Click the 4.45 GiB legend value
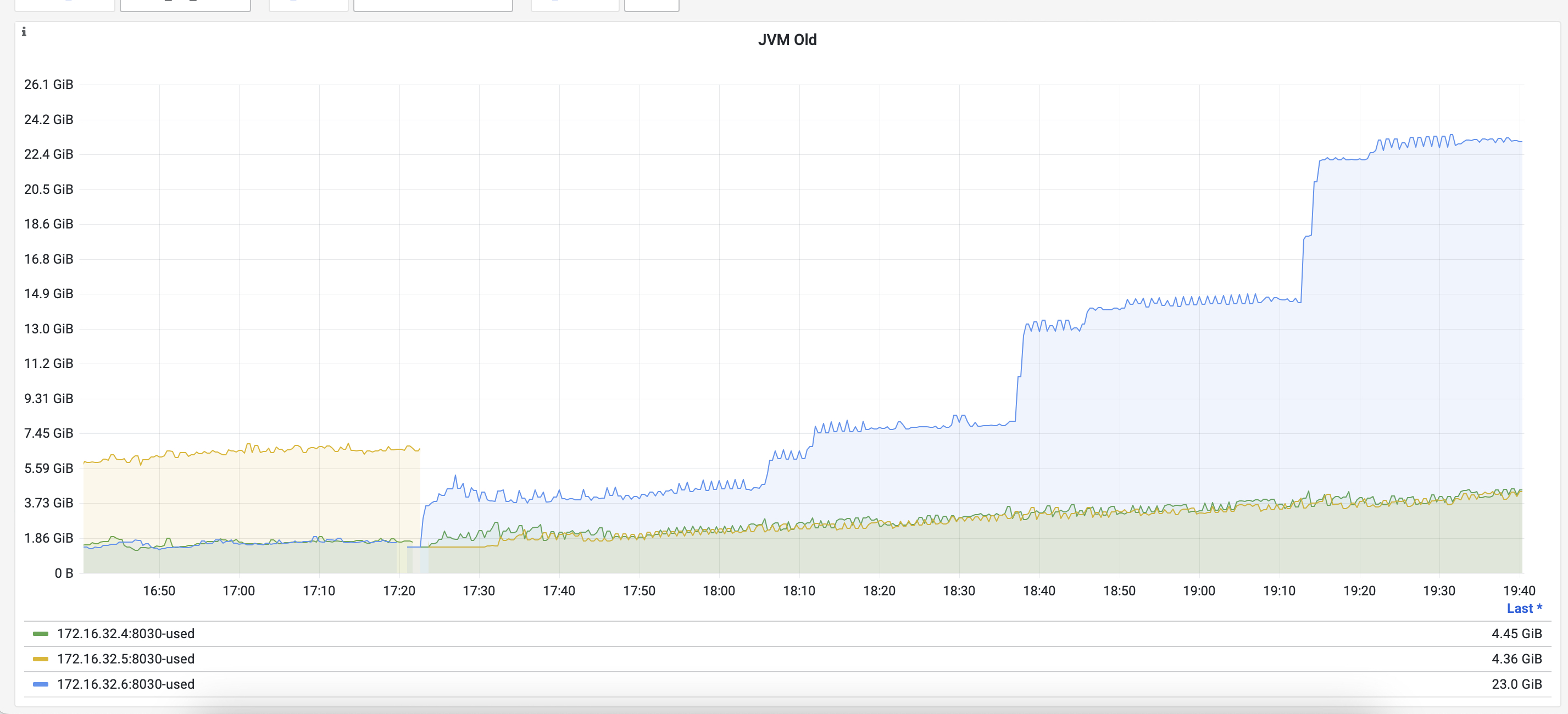1568x714 pixels. 1516,634
